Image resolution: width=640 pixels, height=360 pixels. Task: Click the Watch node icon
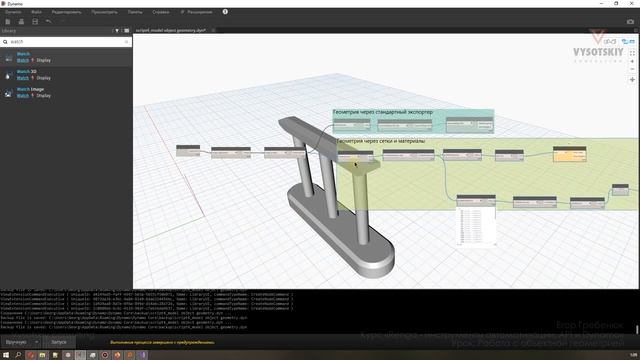8,58
